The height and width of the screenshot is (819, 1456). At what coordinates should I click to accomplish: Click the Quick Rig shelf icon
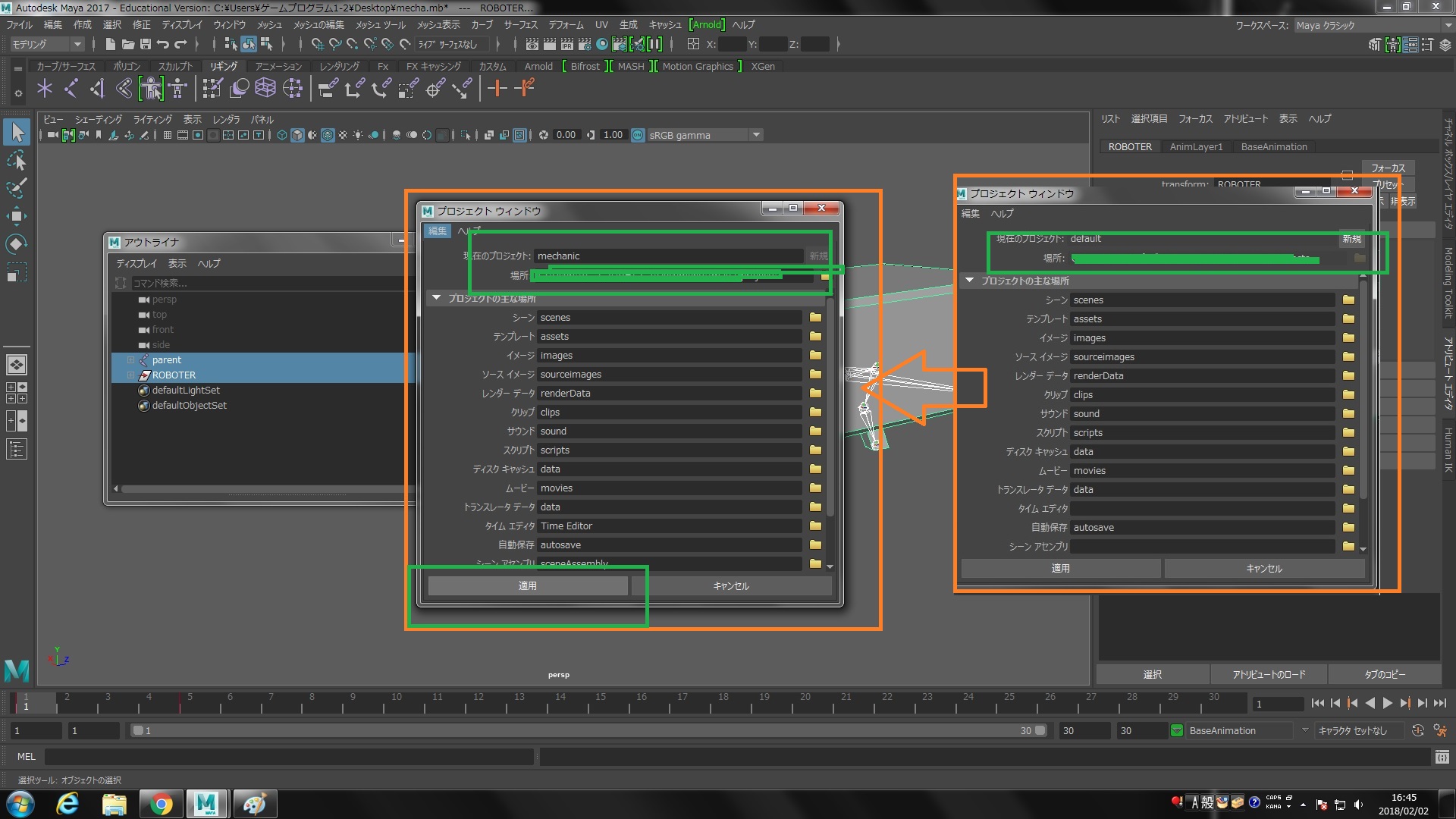click(151, 89)
